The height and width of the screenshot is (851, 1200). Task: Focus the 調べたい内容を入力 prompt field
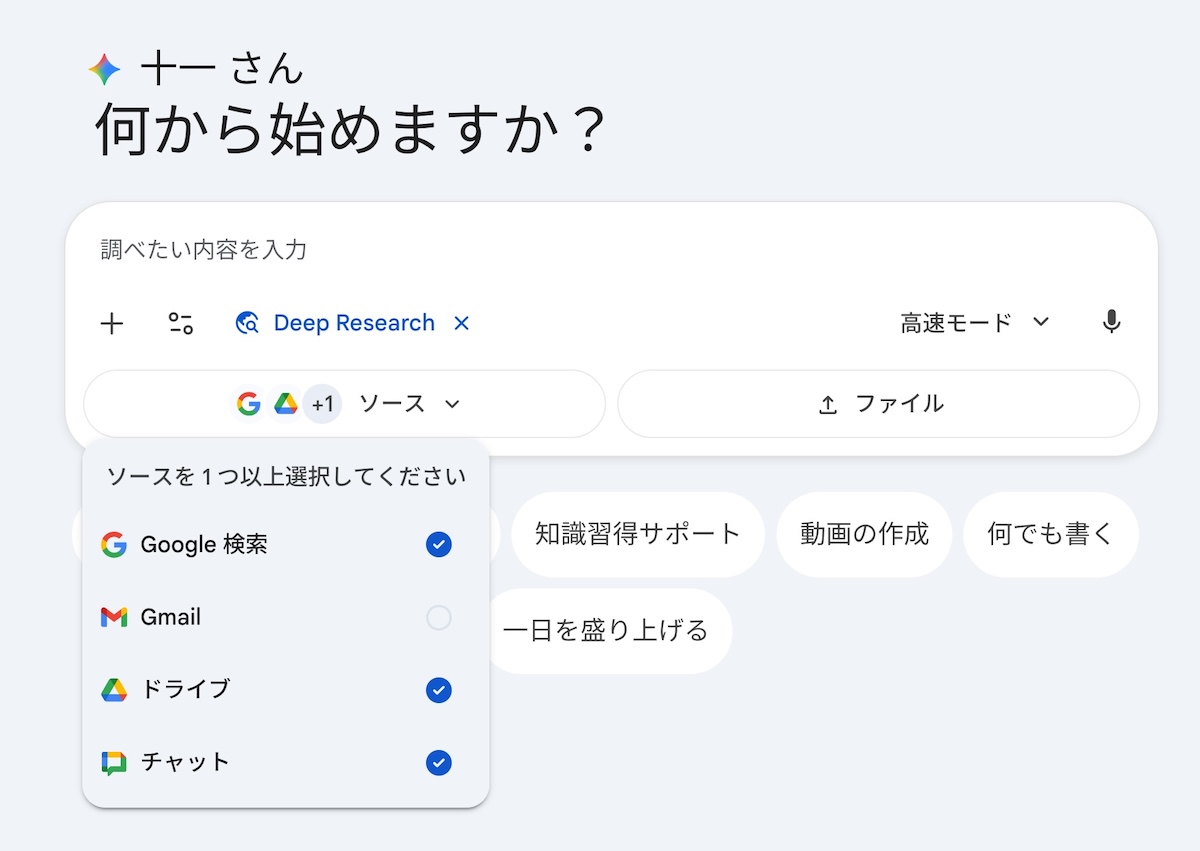[600, 250]
